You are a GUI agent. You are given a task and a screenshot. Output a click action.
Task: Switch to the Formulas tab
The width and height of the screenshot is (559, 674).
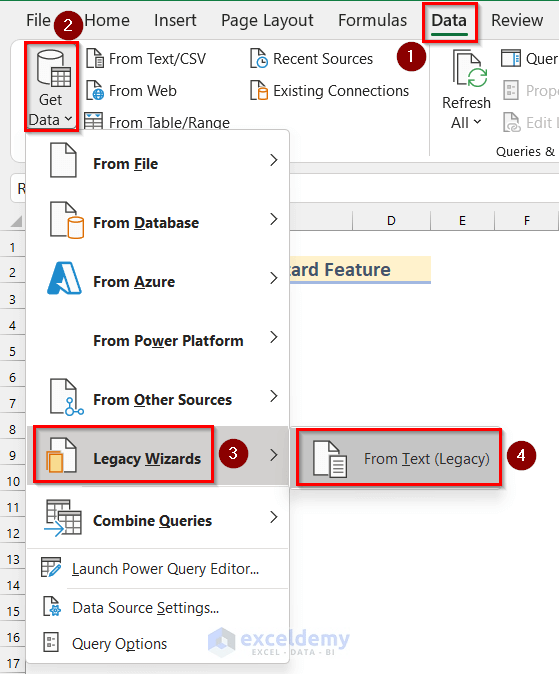pos(372,20)
